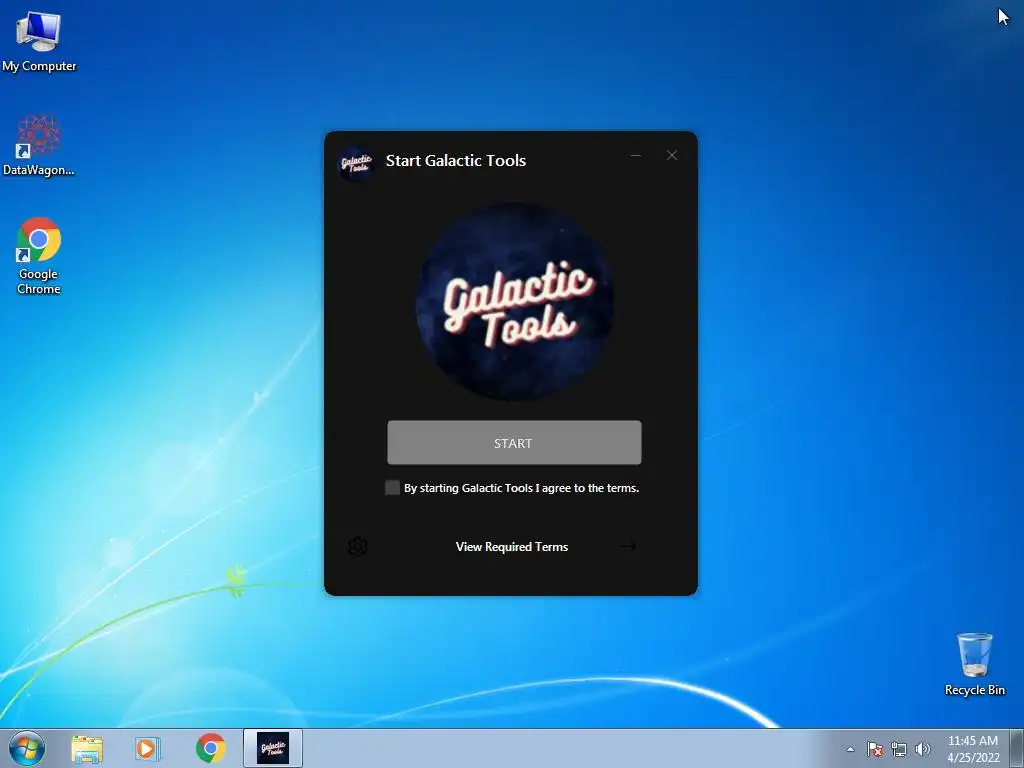Screen dimensions: 1024x768
Task: Click the START button in Galactic Tools
Action: [514, 443]
